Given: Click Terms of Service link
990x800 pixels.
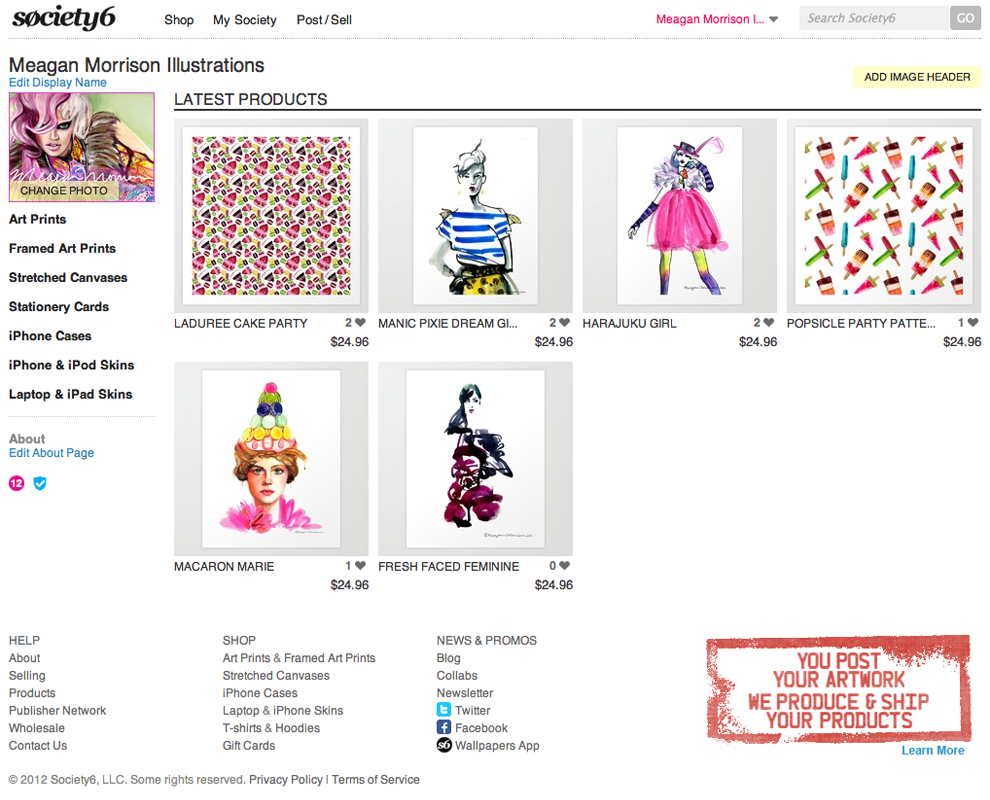Looking at the screenshot, I should click(376, 780).
